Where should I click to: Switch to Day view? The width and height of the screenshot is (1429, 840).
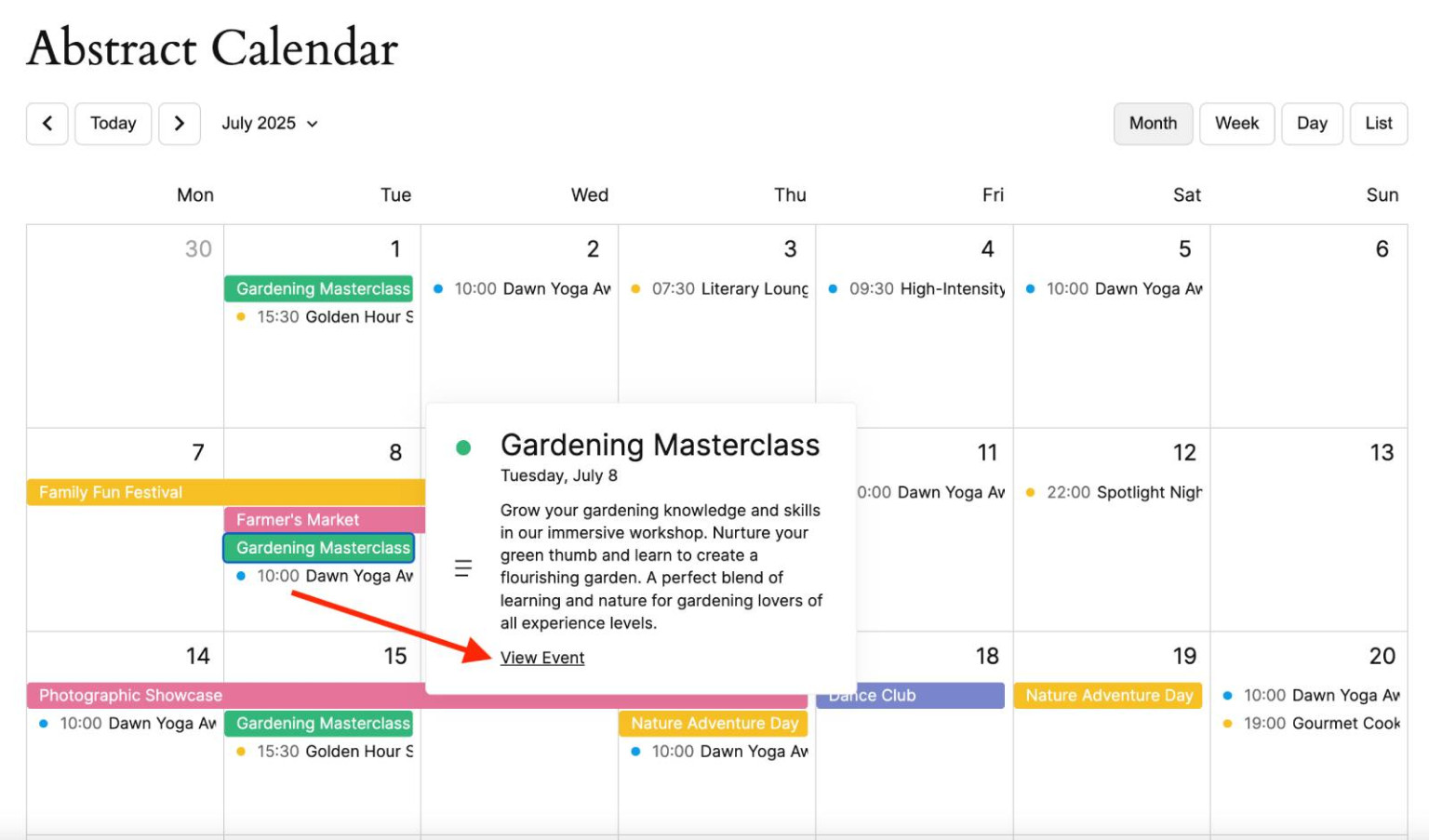pos(1312,124)
